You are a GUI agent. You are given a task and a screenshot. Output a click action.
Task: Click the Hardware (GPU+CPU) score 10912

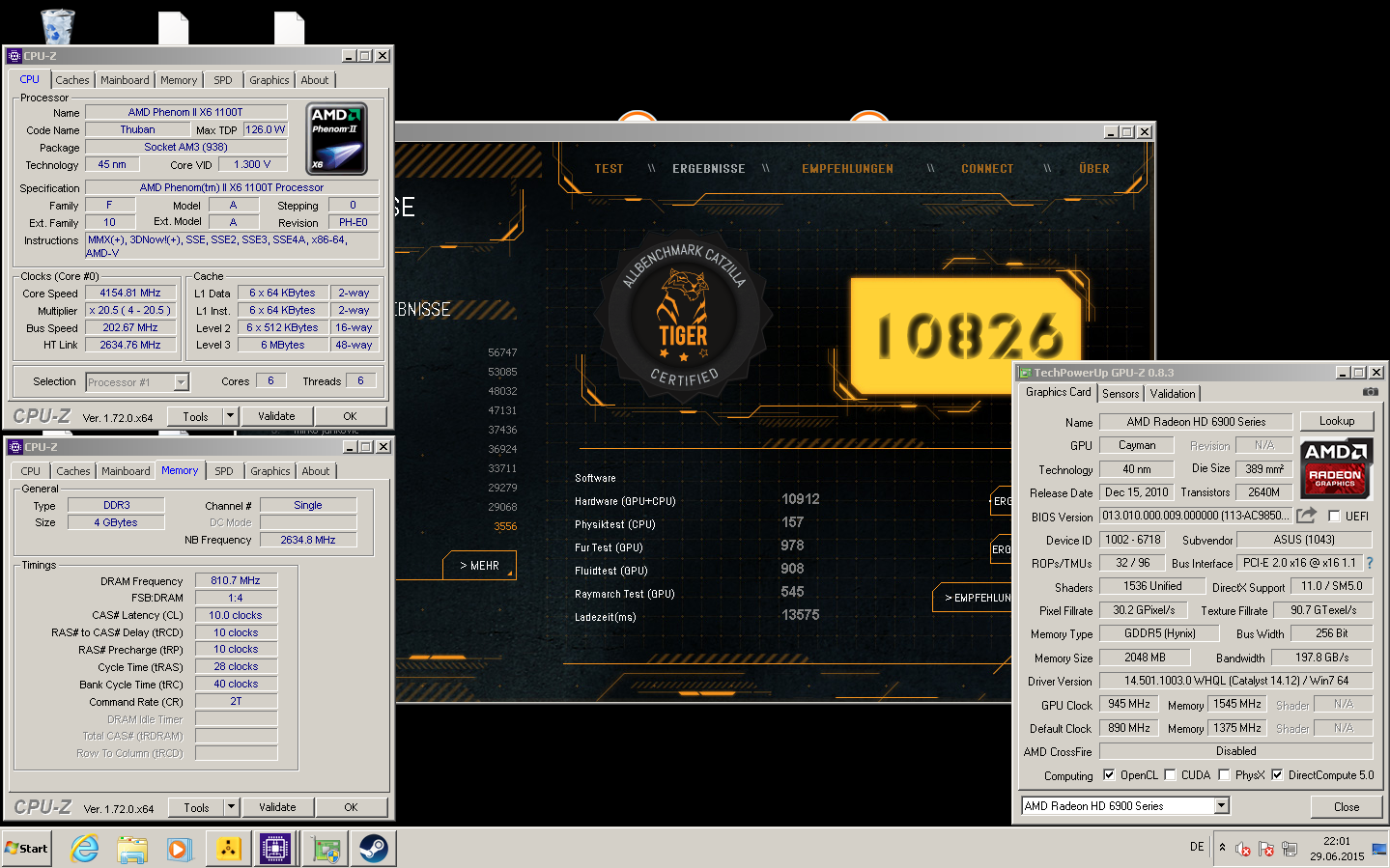[x=800, y=499]
